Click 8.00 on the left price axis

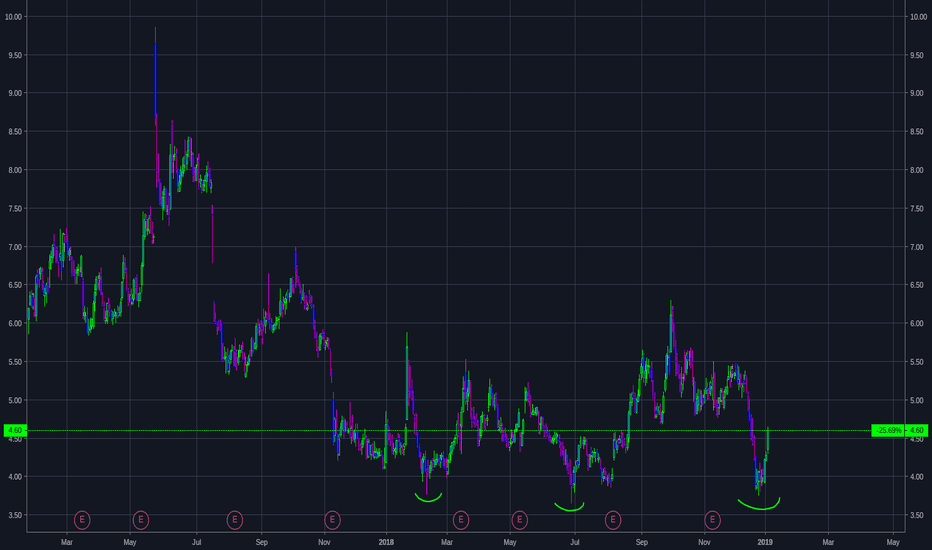[15, 170]
